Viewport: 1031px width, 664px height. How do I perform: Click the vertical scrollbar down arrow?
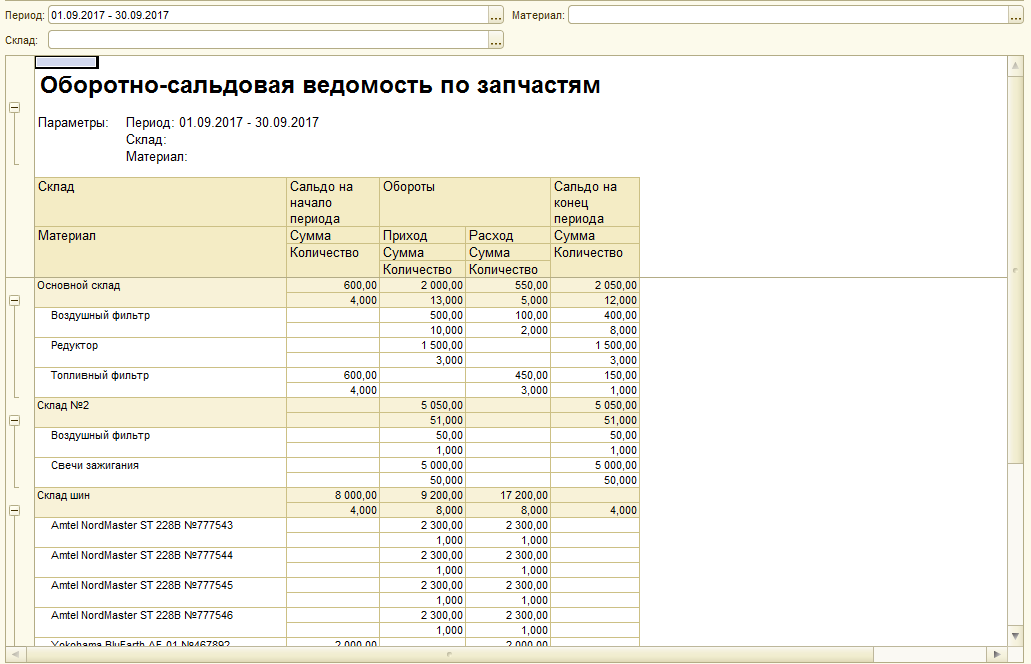[1015, 636]
